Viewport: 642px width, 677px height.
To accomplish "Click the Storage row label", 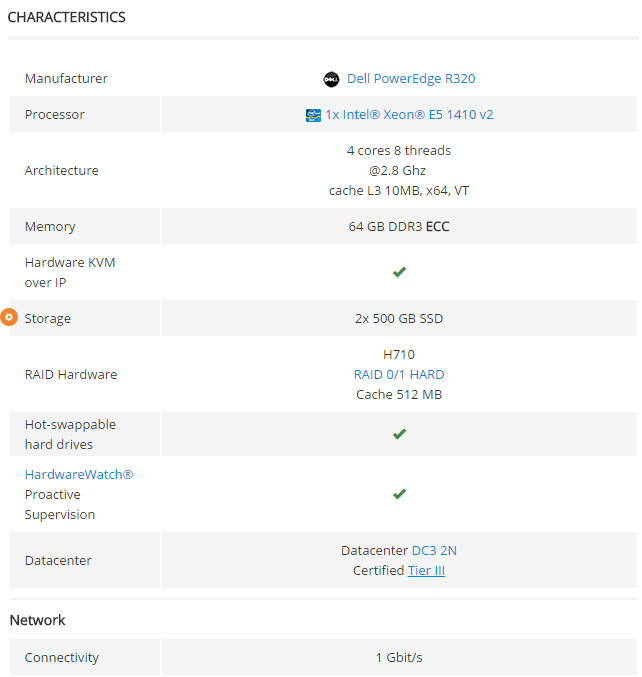I will [48, 319].
